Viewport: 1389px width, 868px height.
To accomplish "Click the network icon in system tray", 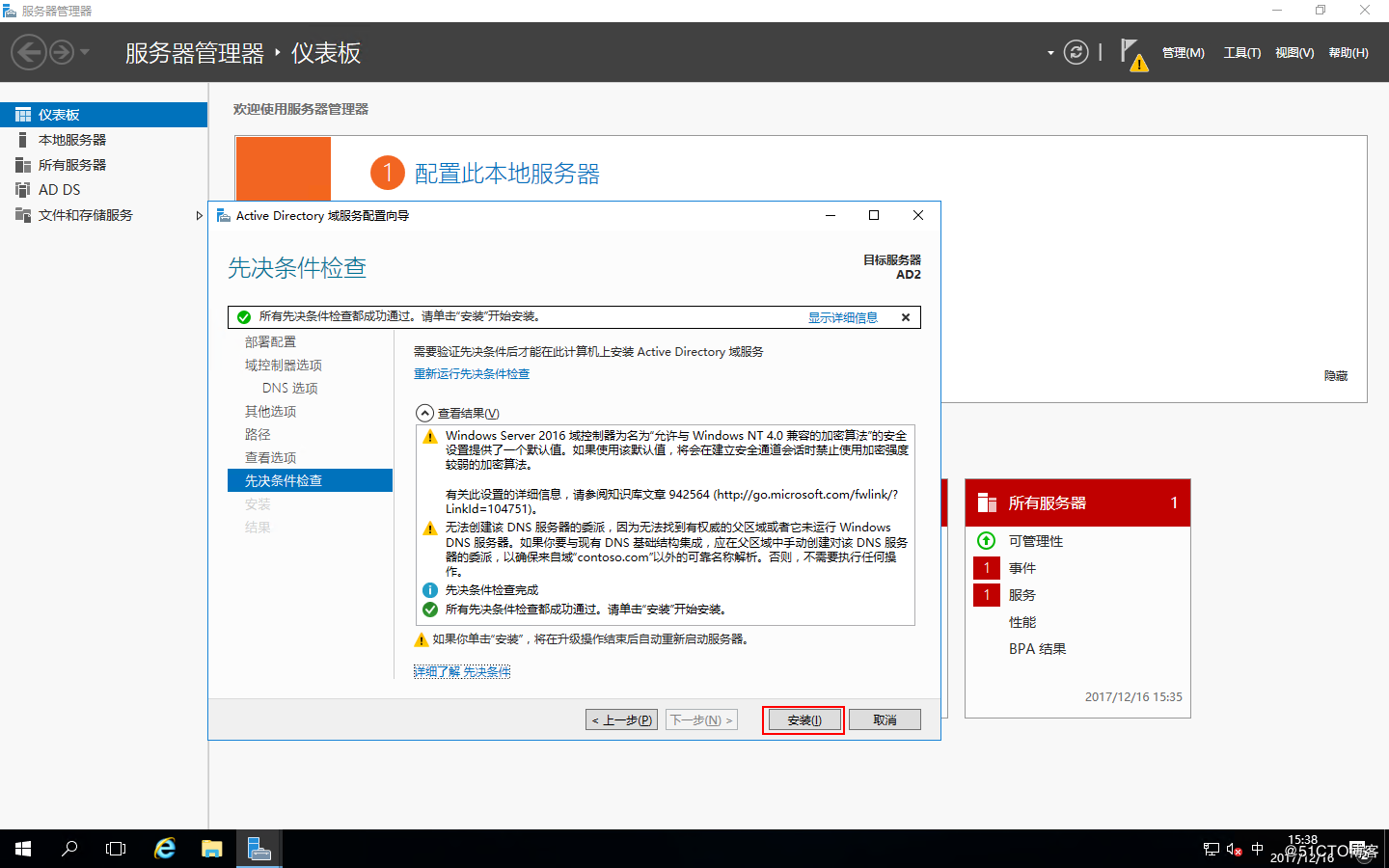I will click(1212, 850).
